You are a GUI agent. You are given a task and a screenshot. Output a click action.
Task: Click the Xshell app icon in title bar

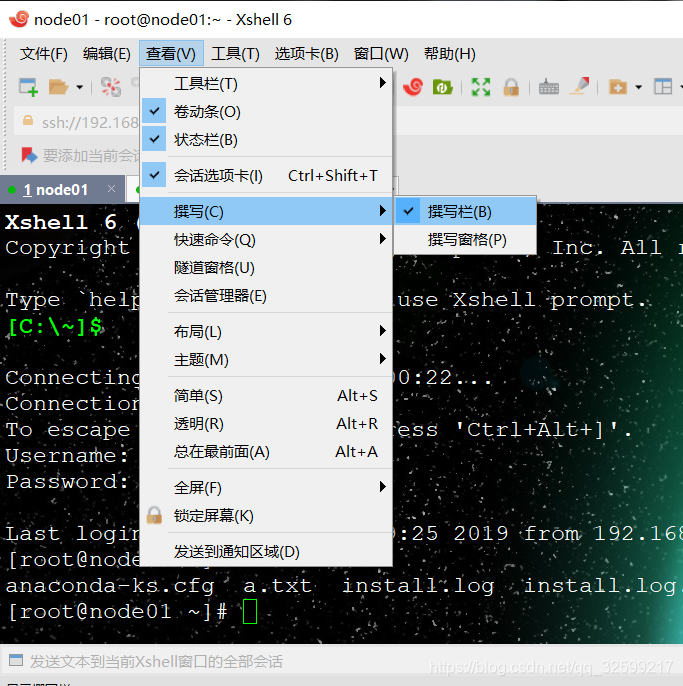(19, 18)
